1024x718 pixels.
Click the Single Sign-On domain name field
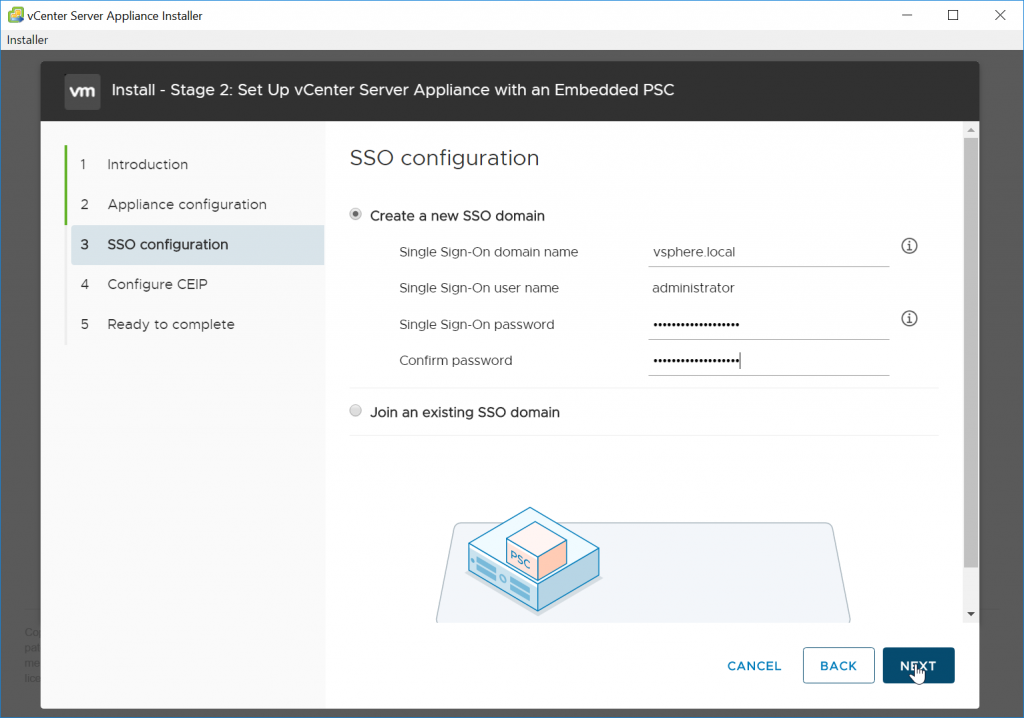click(769, 252)
